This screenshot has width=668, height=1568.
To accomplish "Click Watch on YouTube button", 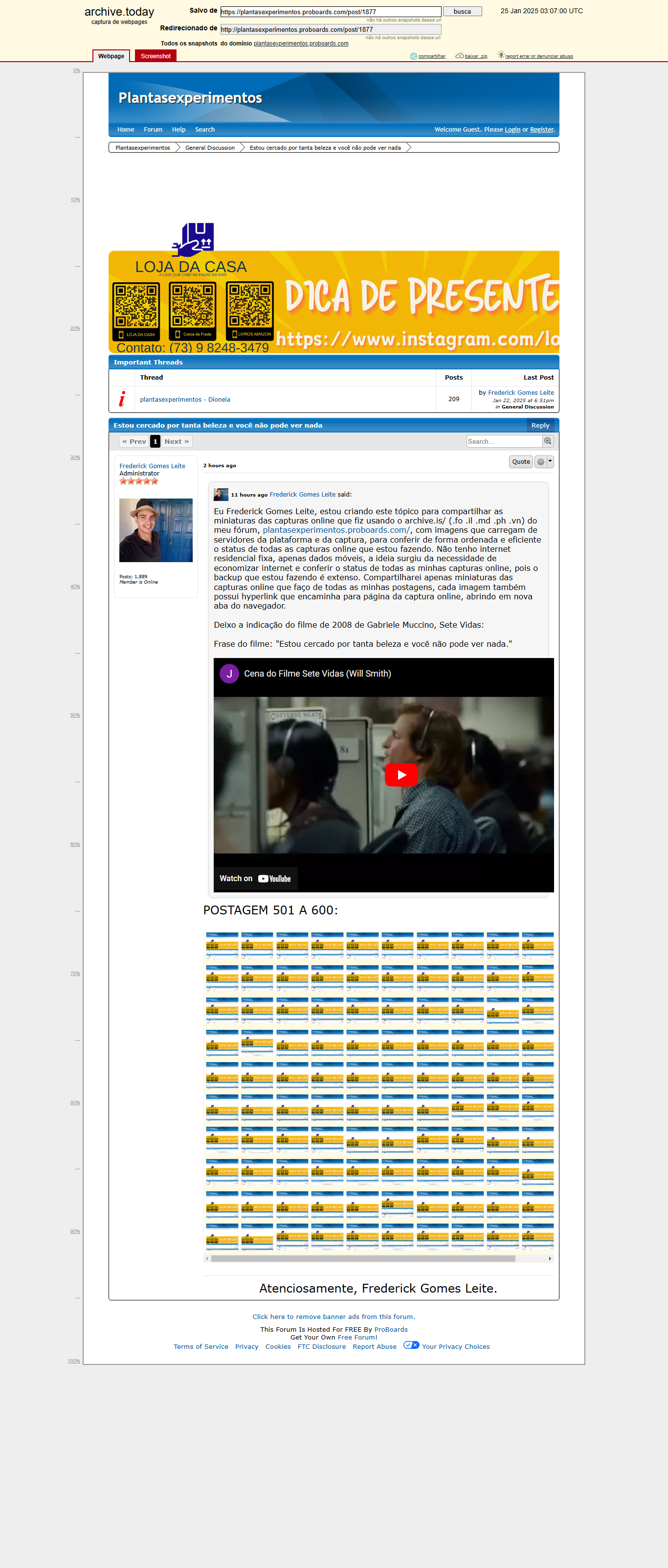I will coord(256,878).
